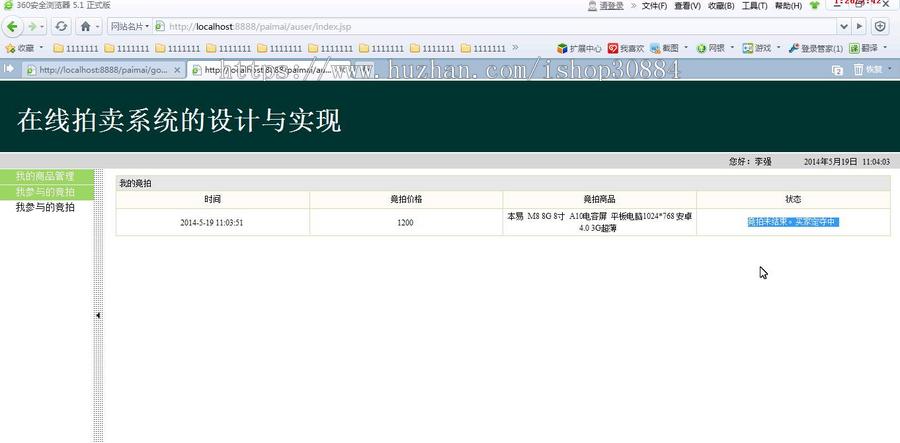Click the 收藏 favorites star
Screen dimensions: 900x443
coord(20,48)
